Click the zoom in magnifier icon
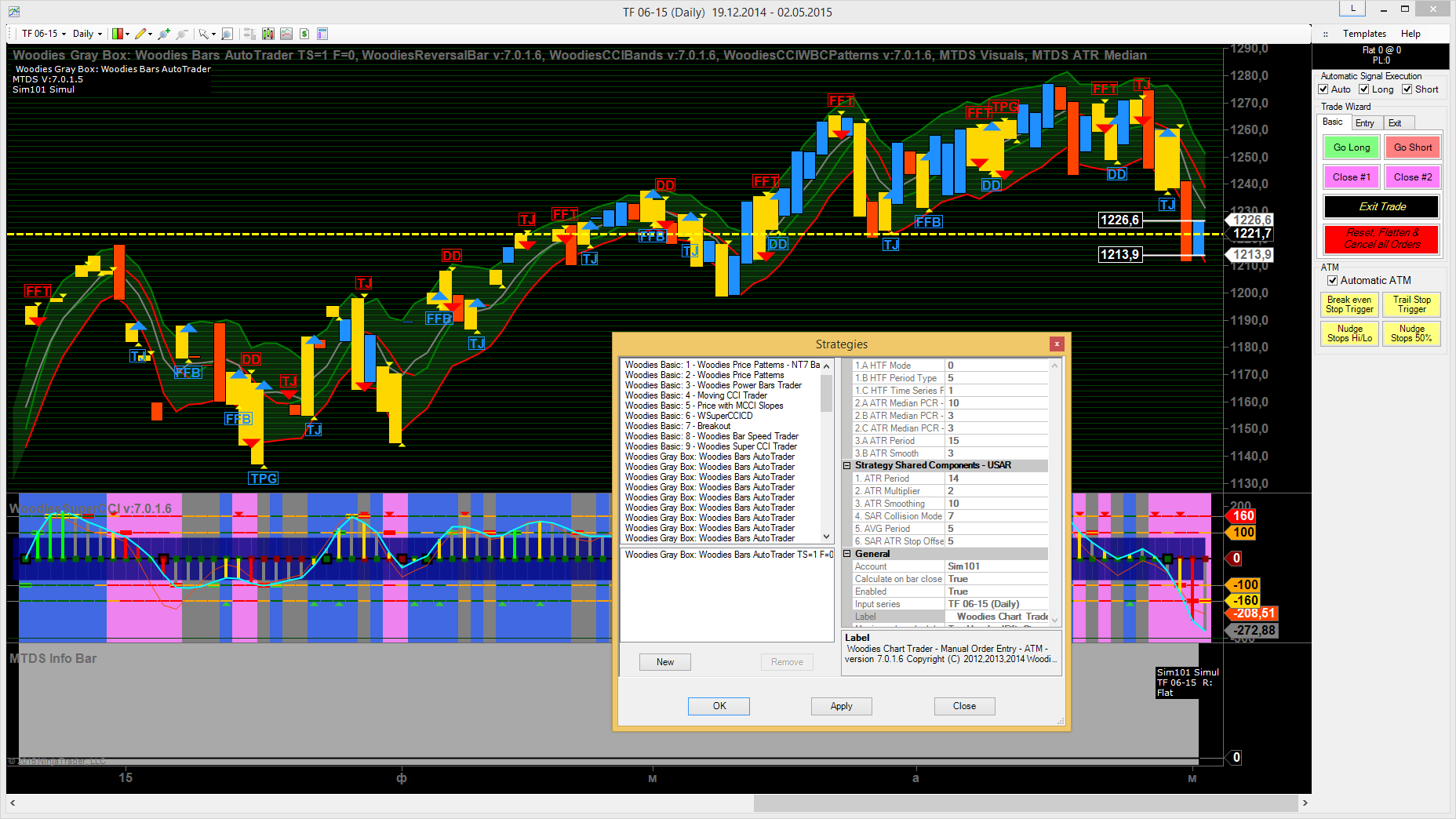1456x819 pixels. (163, 34)
